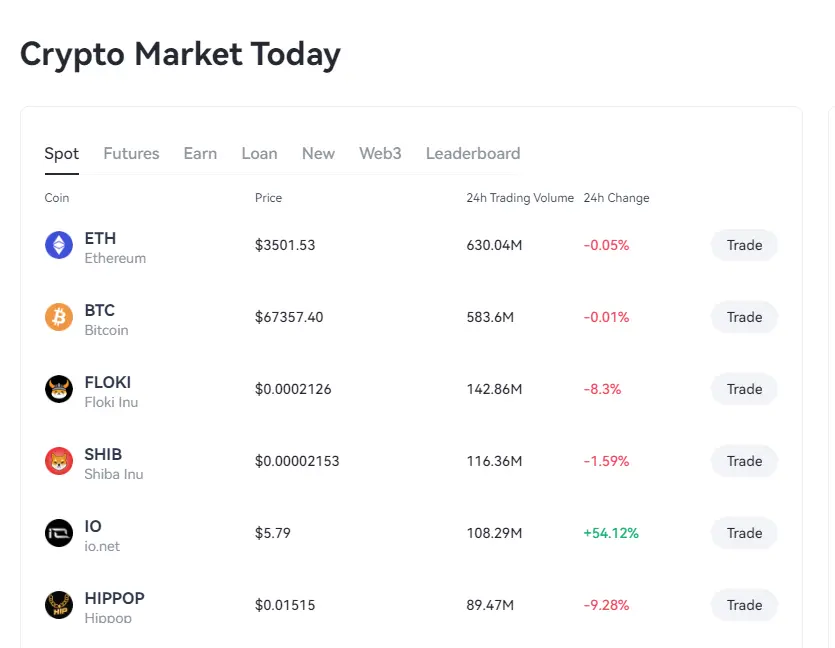Open the Web3 tab
Viewport: 835px width, 648px height.
coord(380,153)
